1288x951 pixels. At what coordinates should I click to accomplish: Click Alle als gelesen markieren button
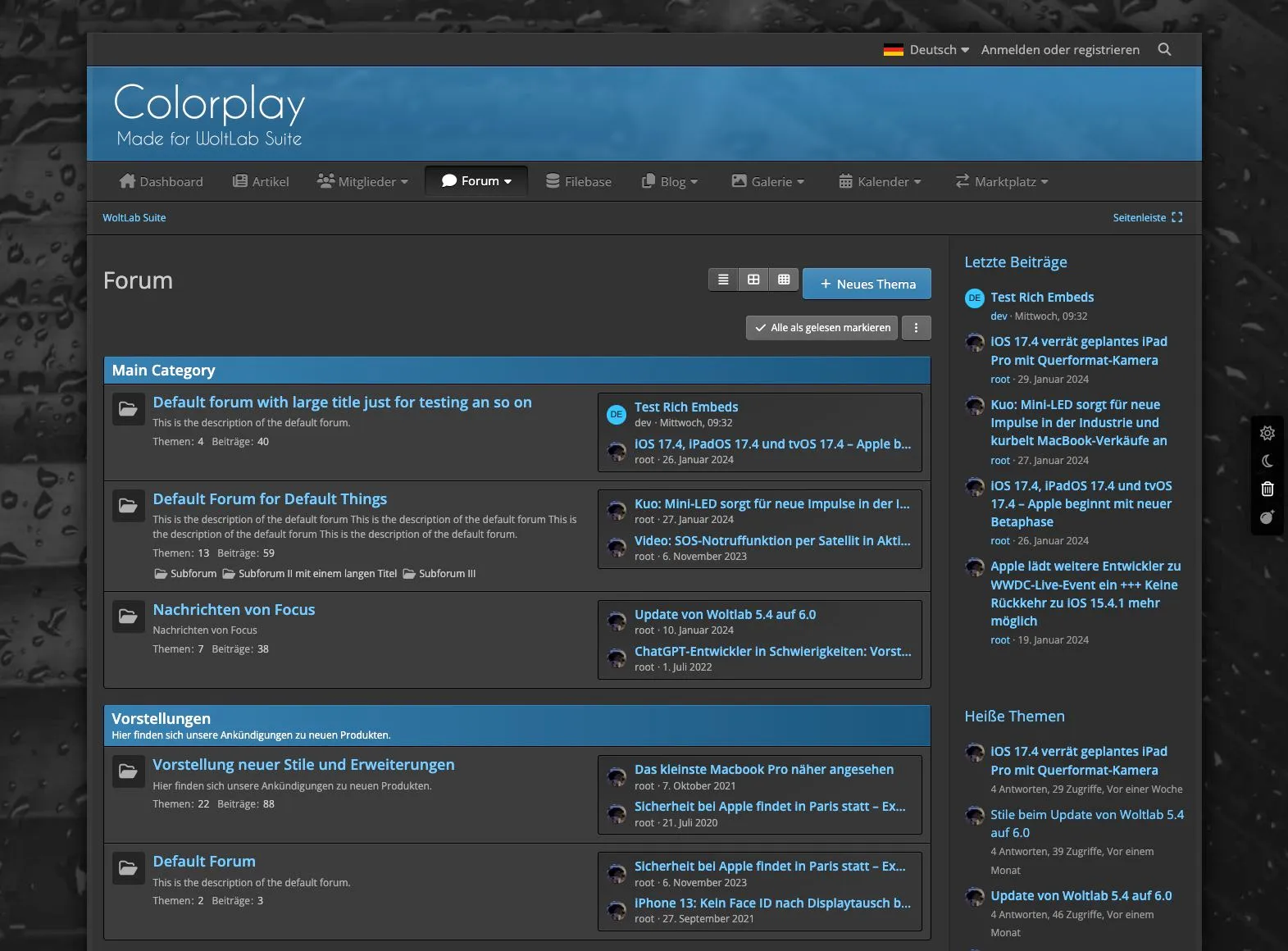pos(821,328)
